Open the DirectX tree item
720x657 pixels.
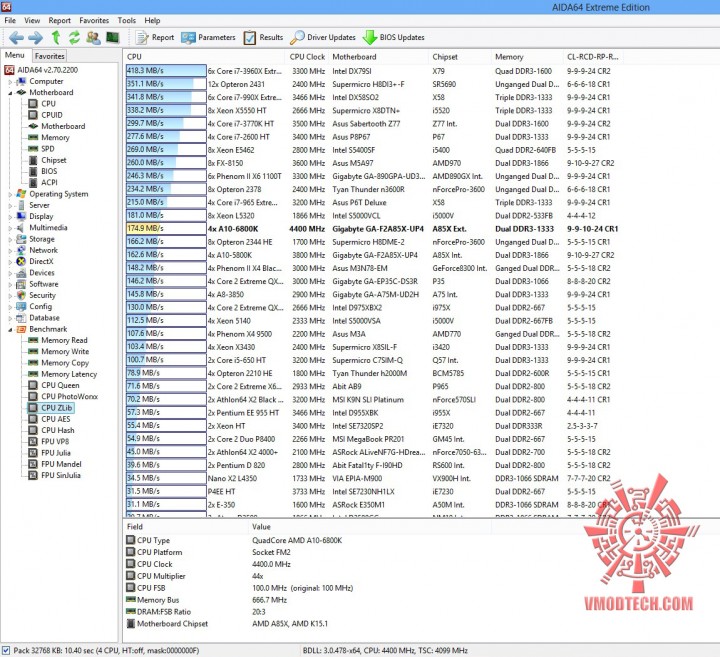(41, 261)
